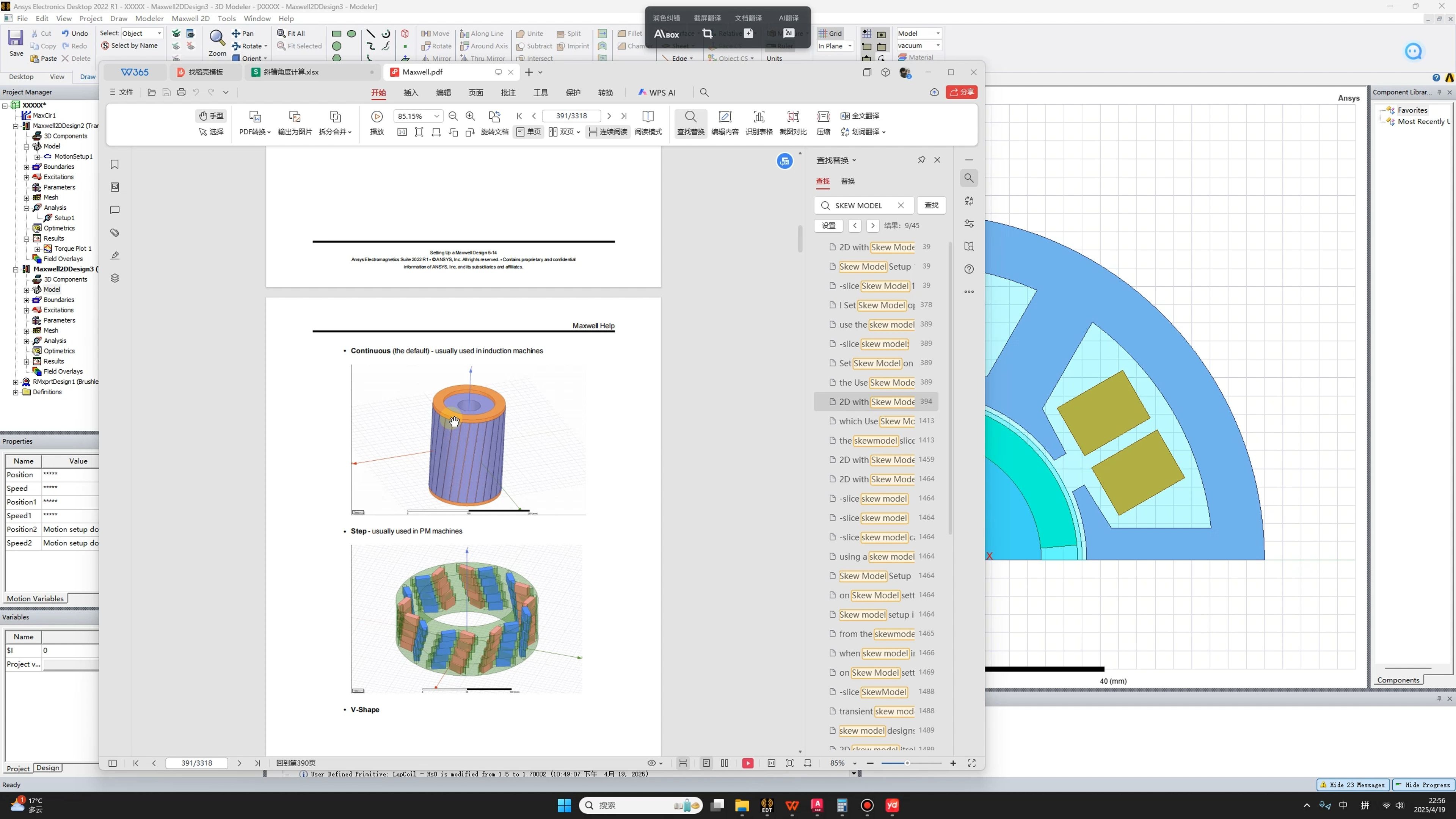
Task: Click the page number field 391/3318 in toolbar
Action: [x=571, y=116]
